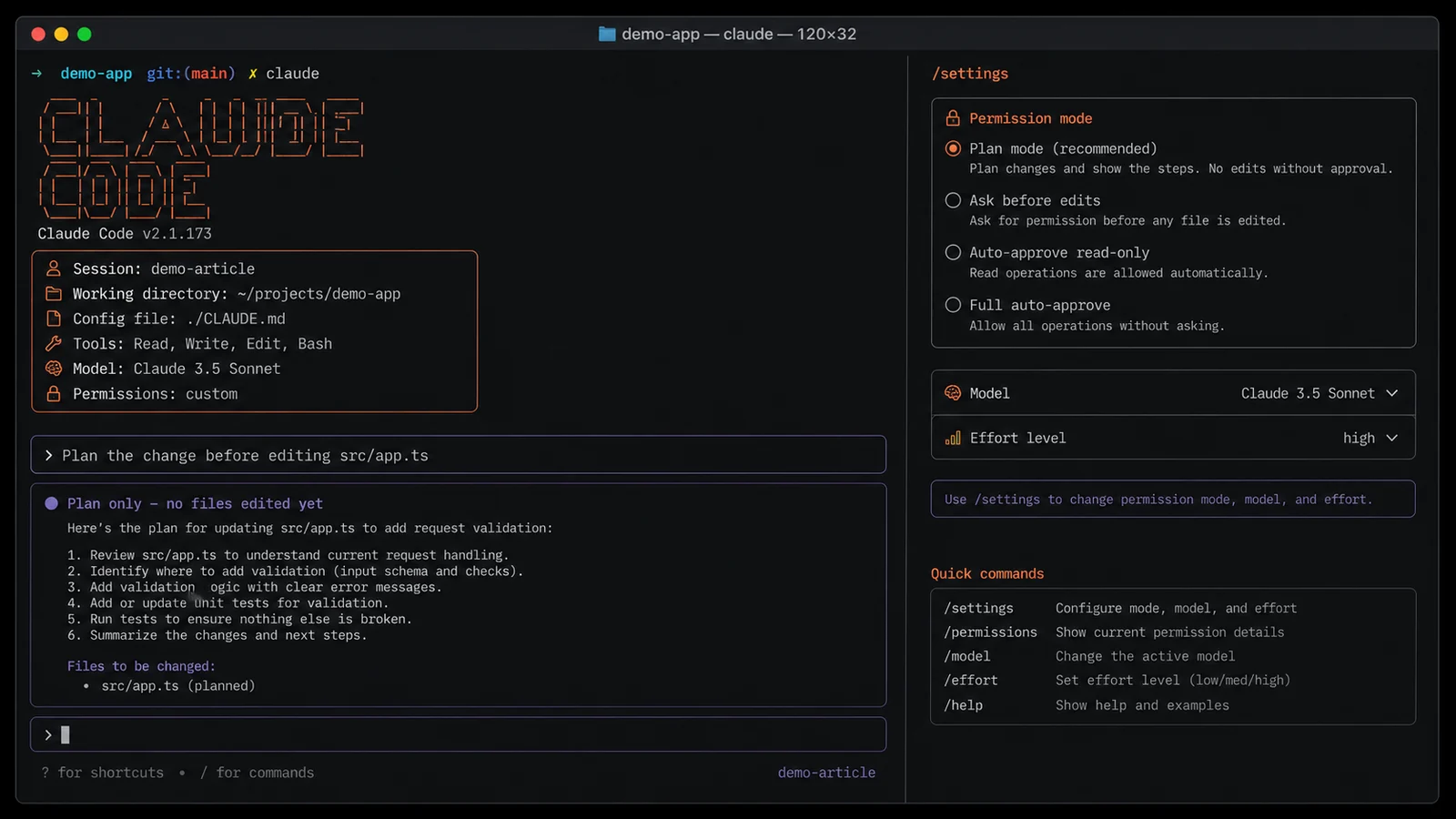
Task: Click Tools: Read, Write, Edit, Bash text
Action: pos(202,344)
